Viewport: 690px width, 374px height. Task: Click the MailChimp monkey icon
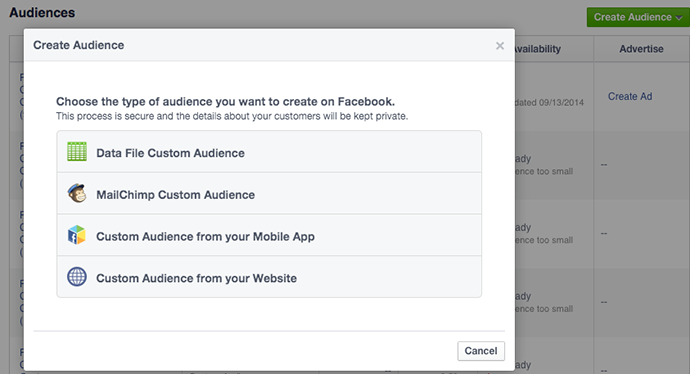pos(77,193)
